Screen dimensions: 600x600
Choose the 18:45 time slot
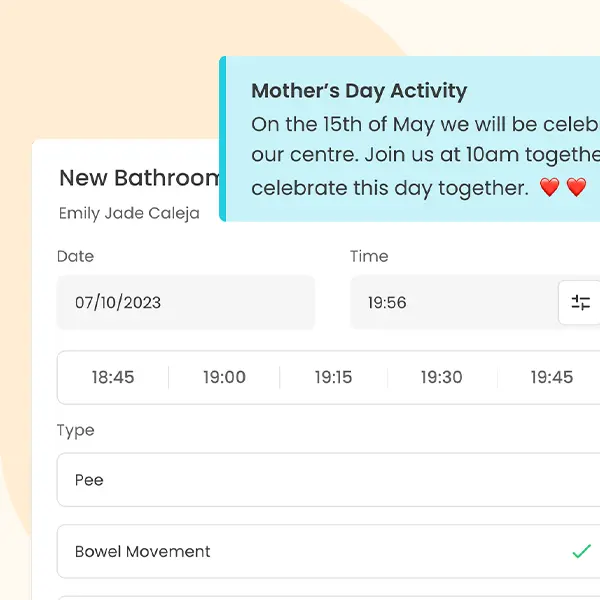point(113,377)
